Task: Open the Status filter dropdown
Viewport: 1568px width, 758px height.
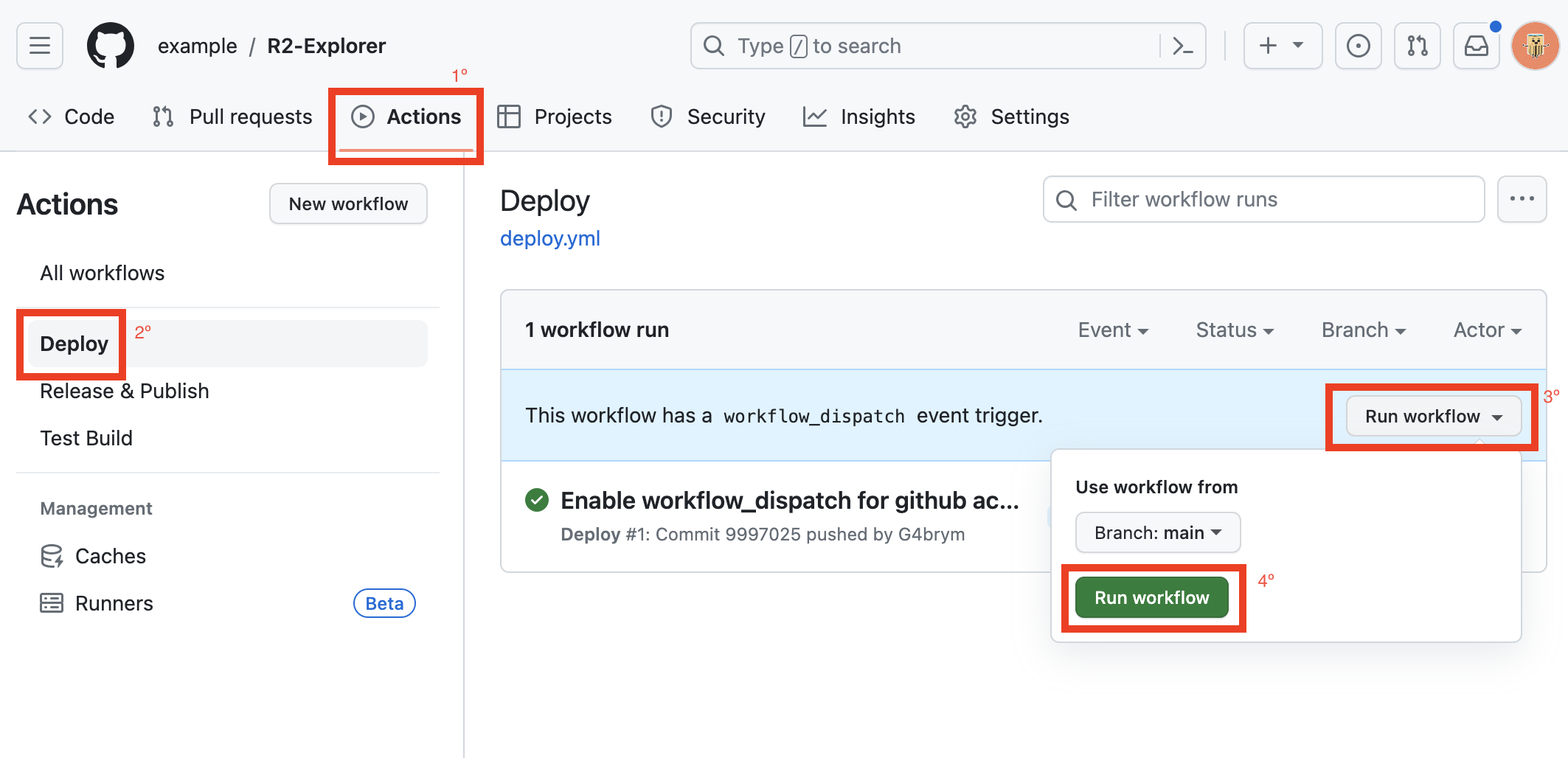Action: (x=1235, y=330)
